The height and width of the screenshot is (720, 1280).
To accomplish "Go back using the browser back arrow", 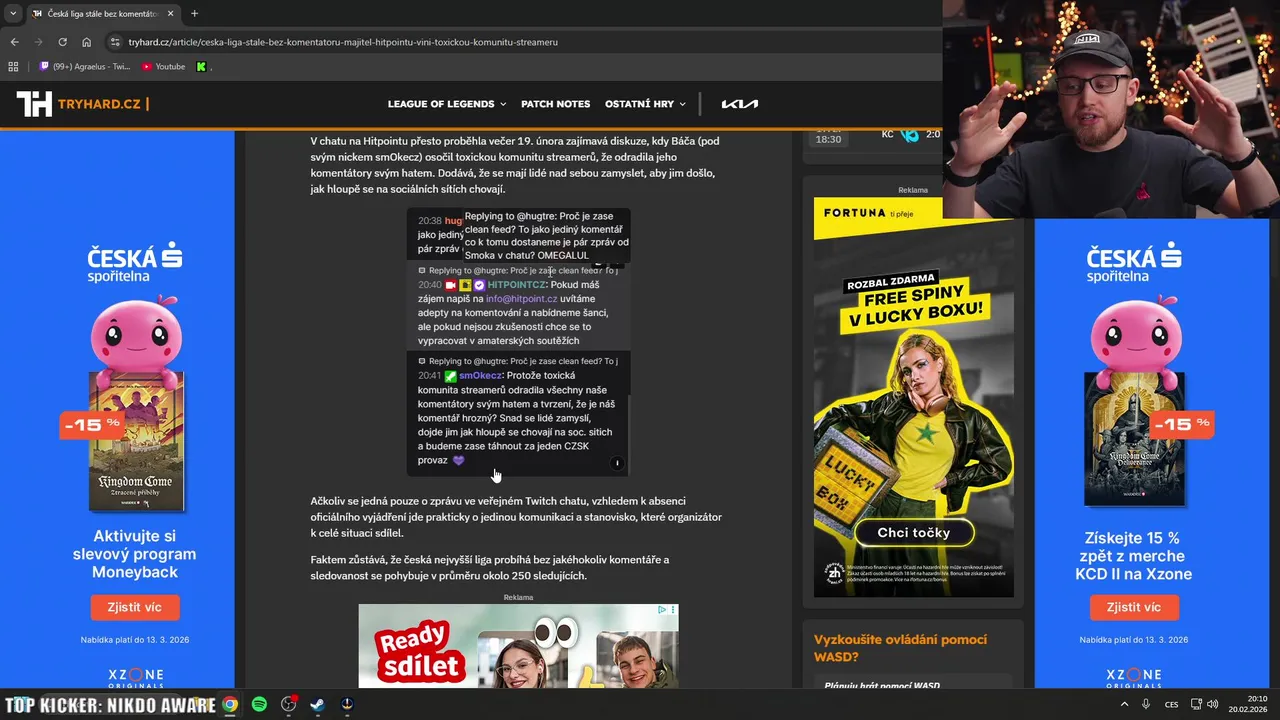I will [14, 42].
